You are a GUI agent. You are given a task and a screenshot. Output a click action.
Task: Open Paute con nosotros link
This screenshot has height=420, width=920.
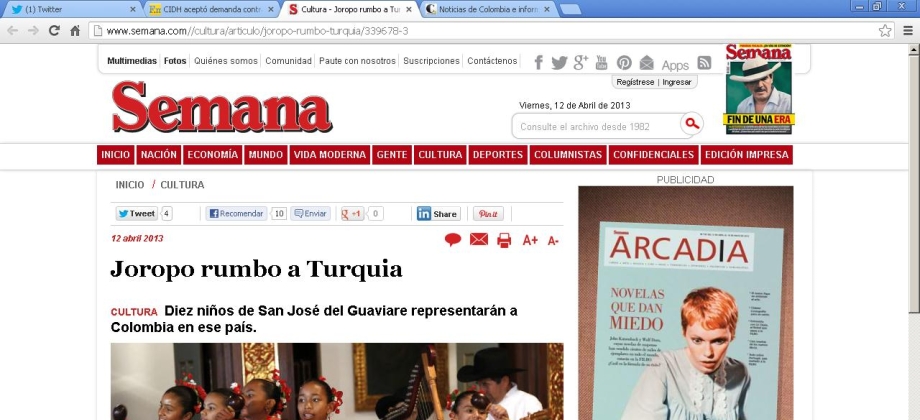pyautogui.click(x=357, y=61)
